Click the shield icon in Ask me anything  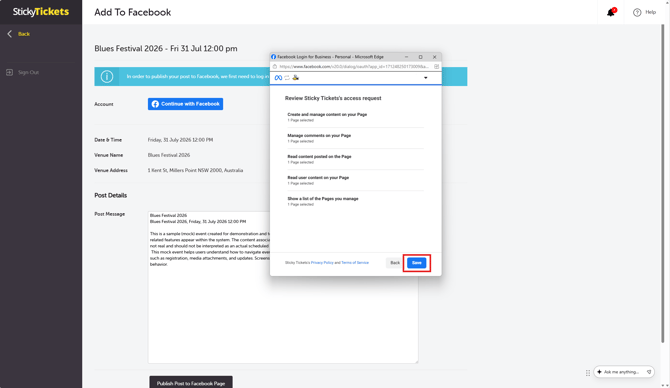[649, 372]
